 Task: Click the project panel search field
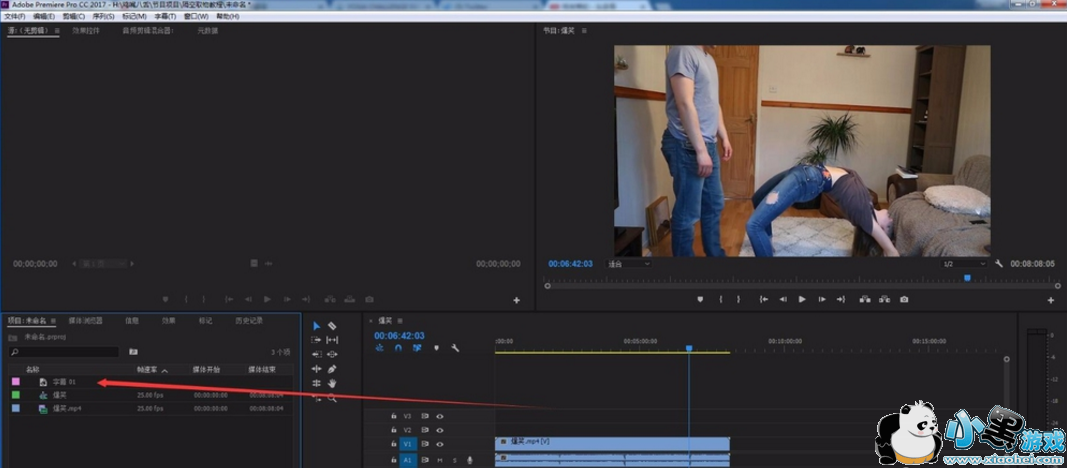pyautogui.click(x=65, y=352)
